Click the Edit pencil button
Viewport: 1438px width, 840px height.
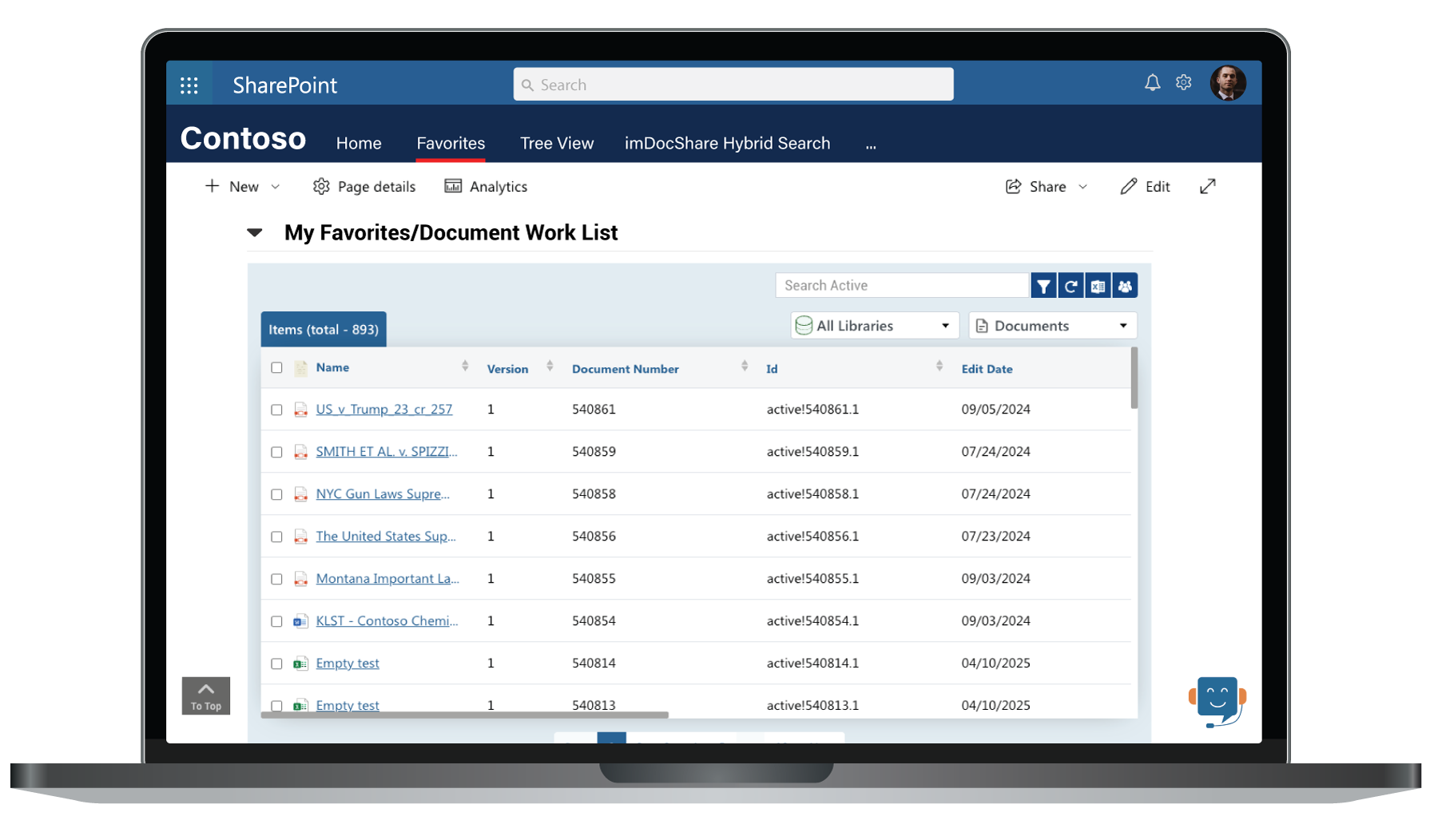point(1145,186)
